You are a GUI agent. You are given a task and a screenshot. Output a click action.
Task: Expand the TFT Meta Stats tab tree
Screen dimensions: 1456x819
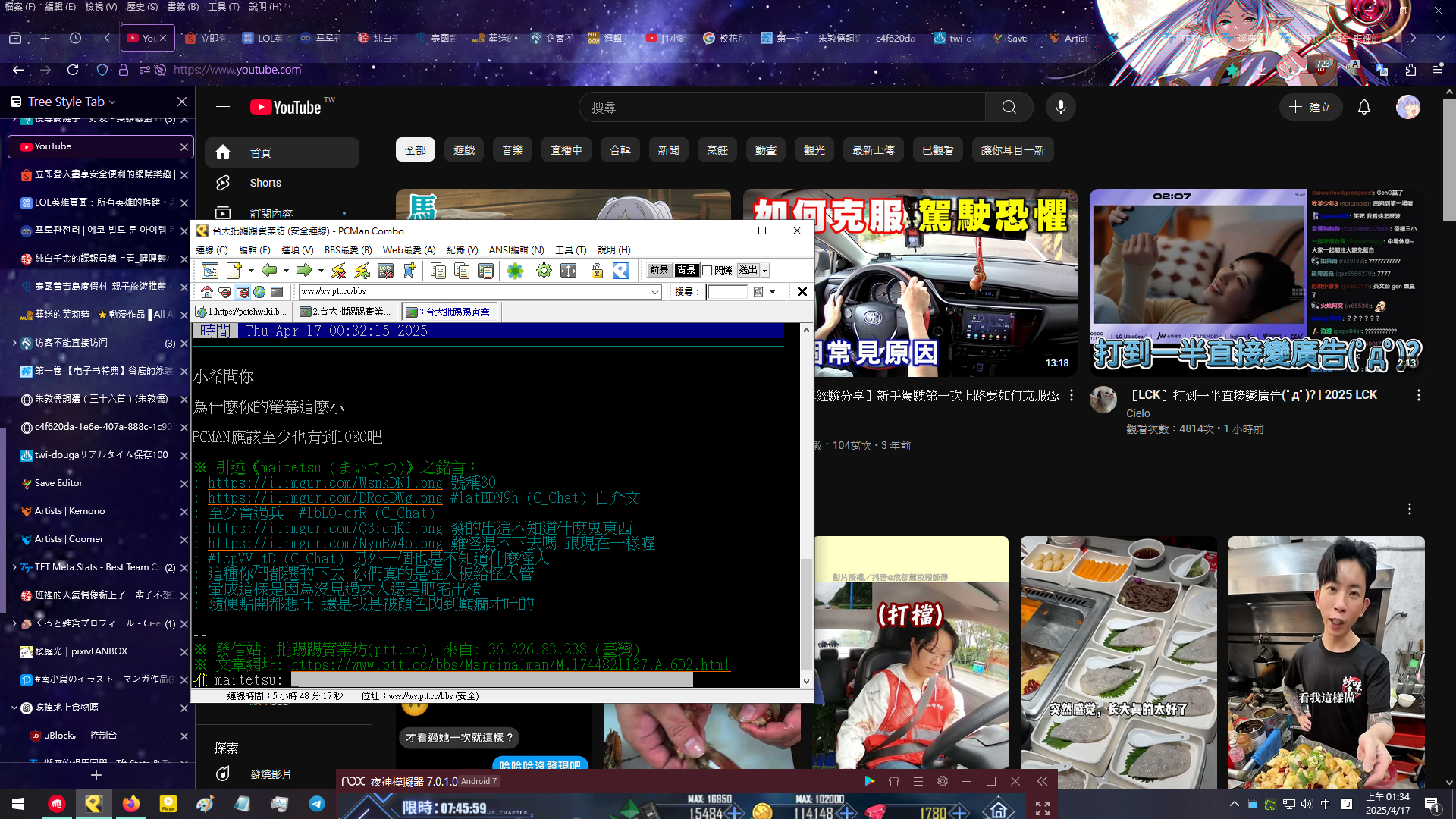(14, 567)
